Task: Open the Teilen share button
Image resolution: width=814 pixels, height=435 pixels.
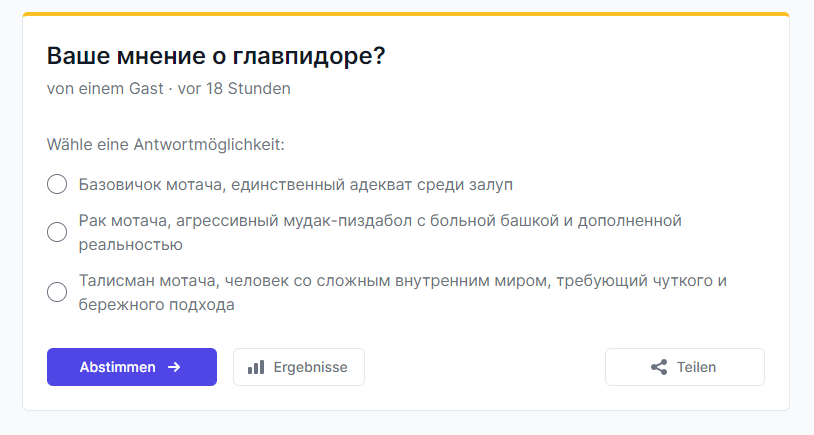Action: coord(685,367)
